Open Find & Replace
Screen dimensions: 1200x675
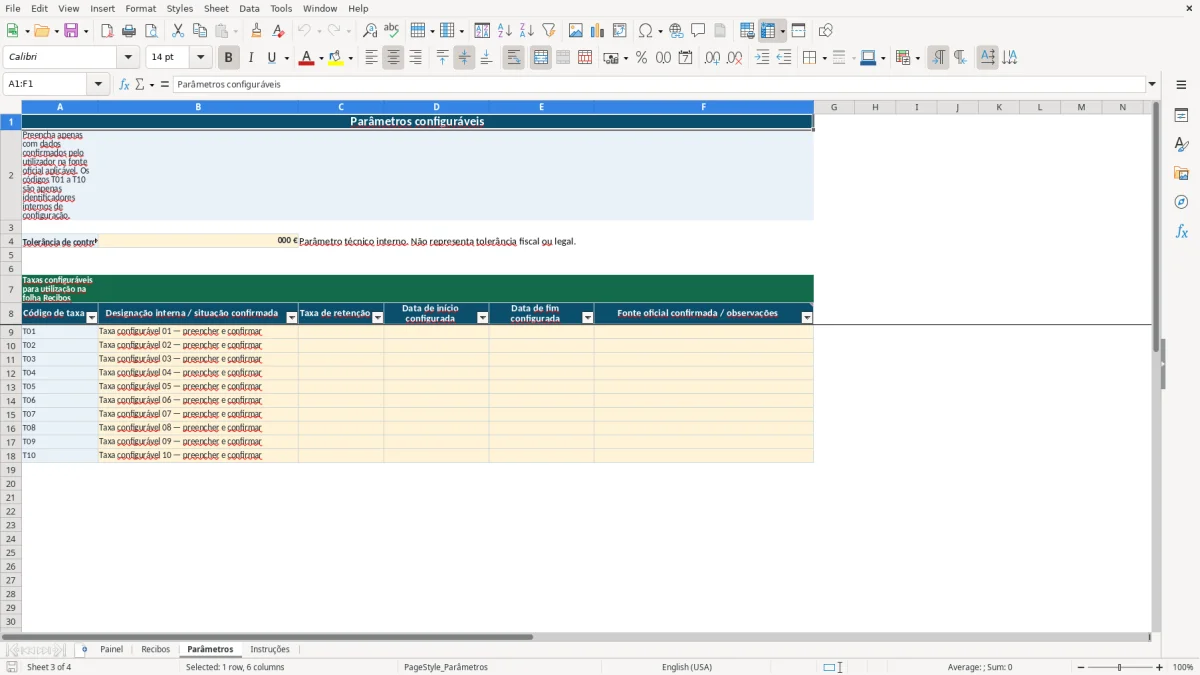pos(370,31)
